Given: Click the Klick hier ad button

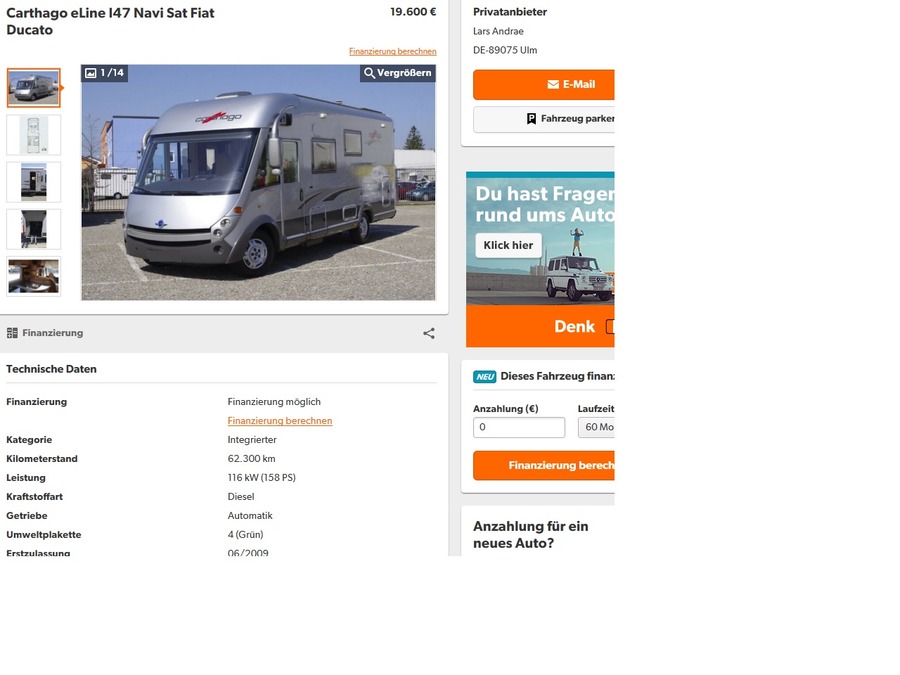Looking at the screenshot, I should pyautogui.click(x=508, y=246).
